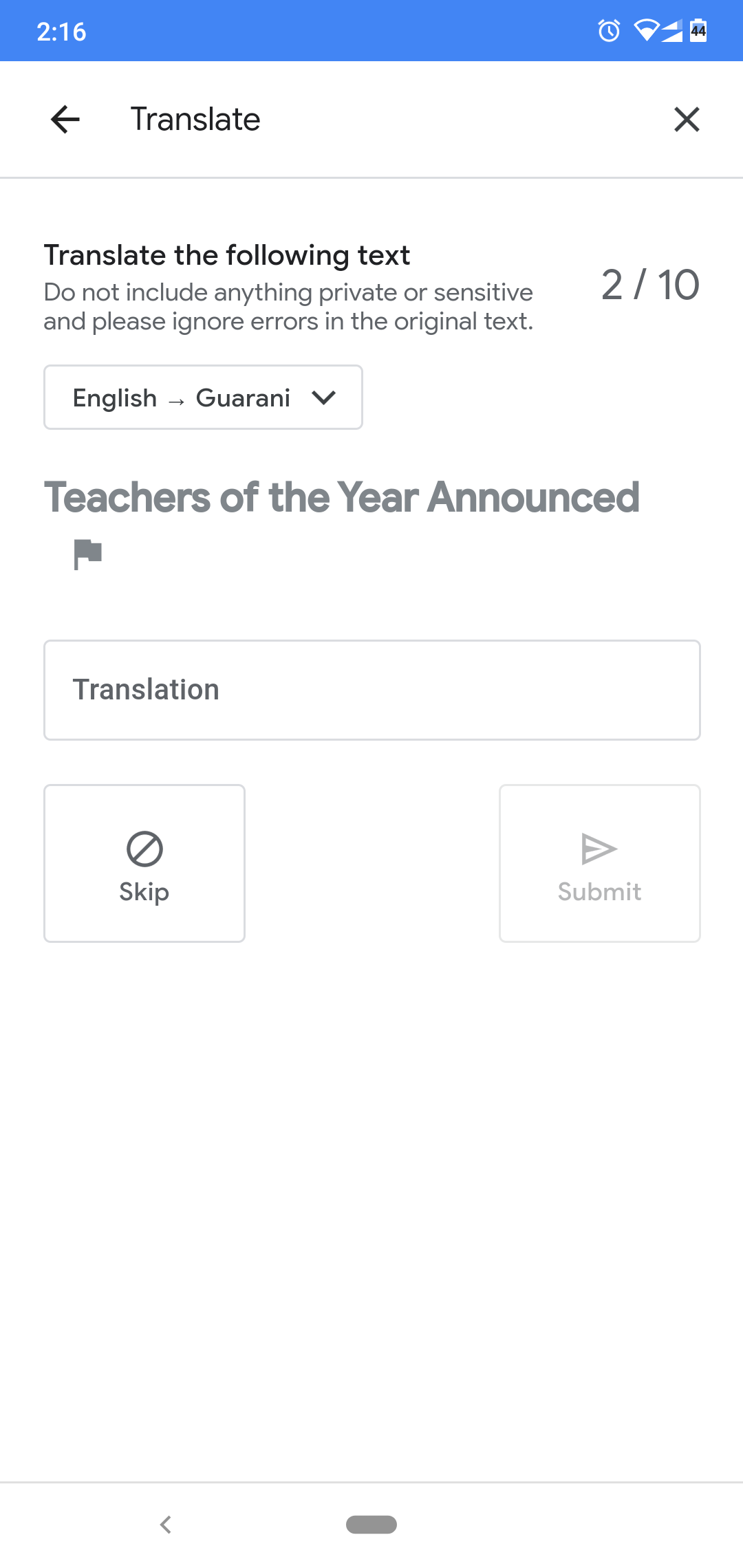The width and height of the screenshot is (743, 1568).
Task: Tap the alarm clock status icon
Action: point(609,31)
